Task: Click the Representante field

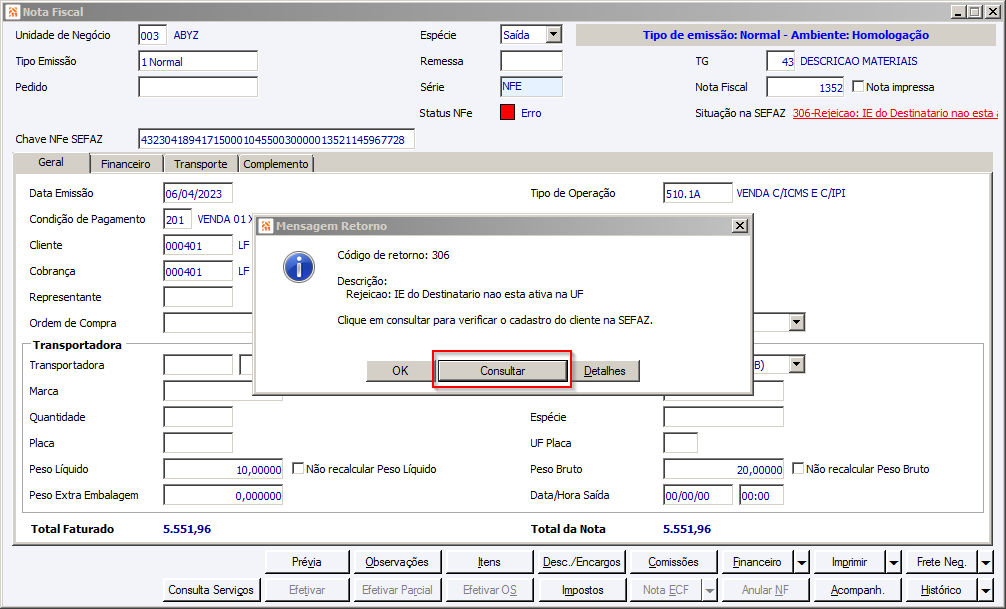Action: [198, 297]
